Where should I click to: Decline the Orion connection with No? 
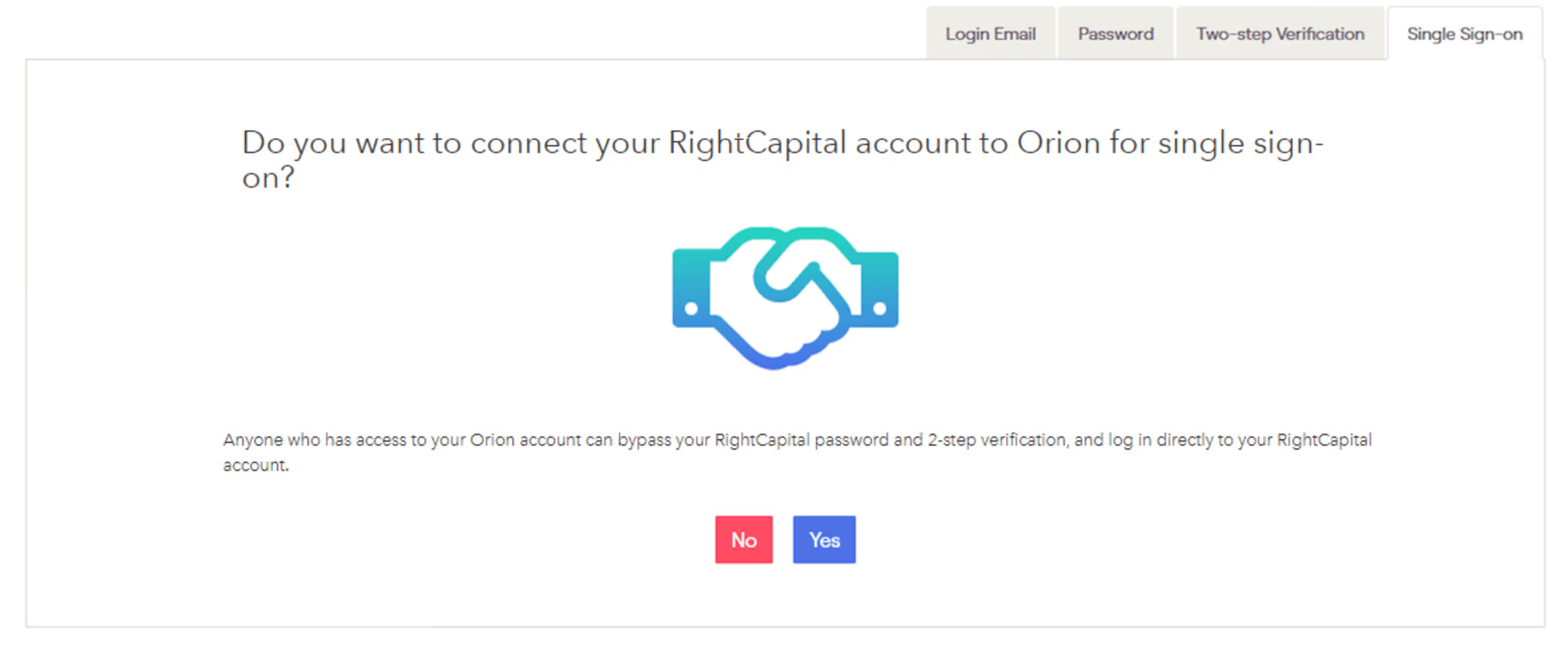(x=744, y=539)
